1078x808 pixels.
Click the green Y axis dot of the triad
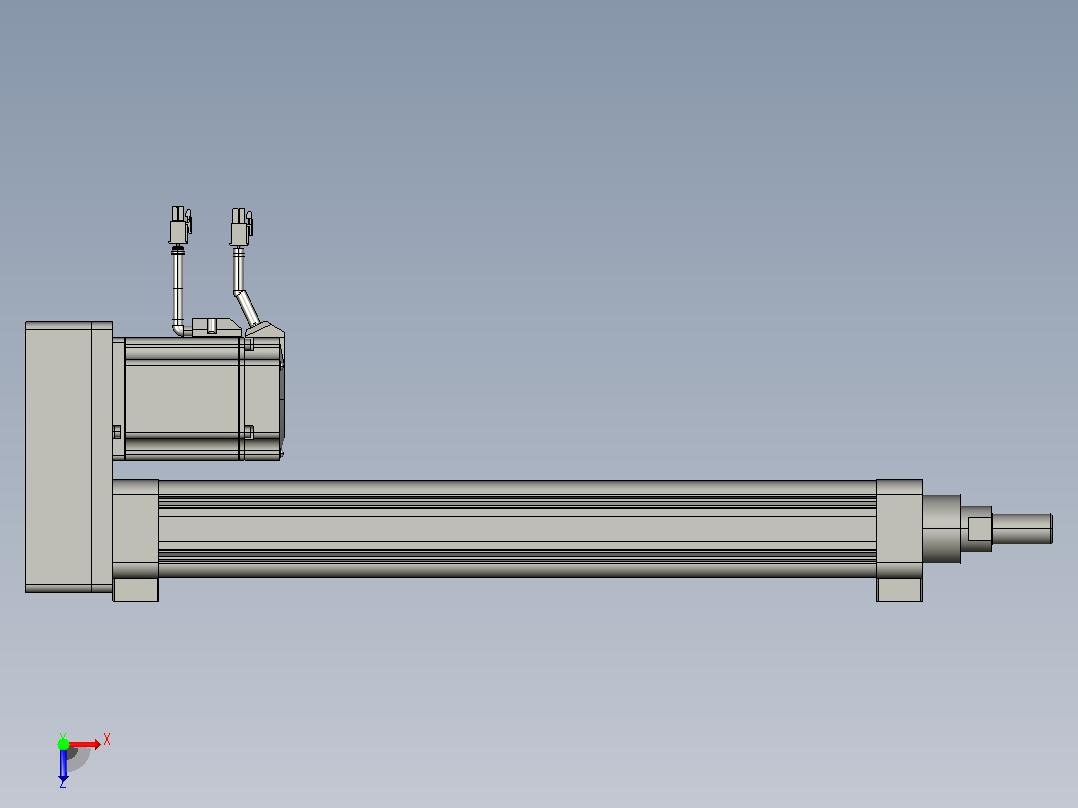tap(63, 744)
